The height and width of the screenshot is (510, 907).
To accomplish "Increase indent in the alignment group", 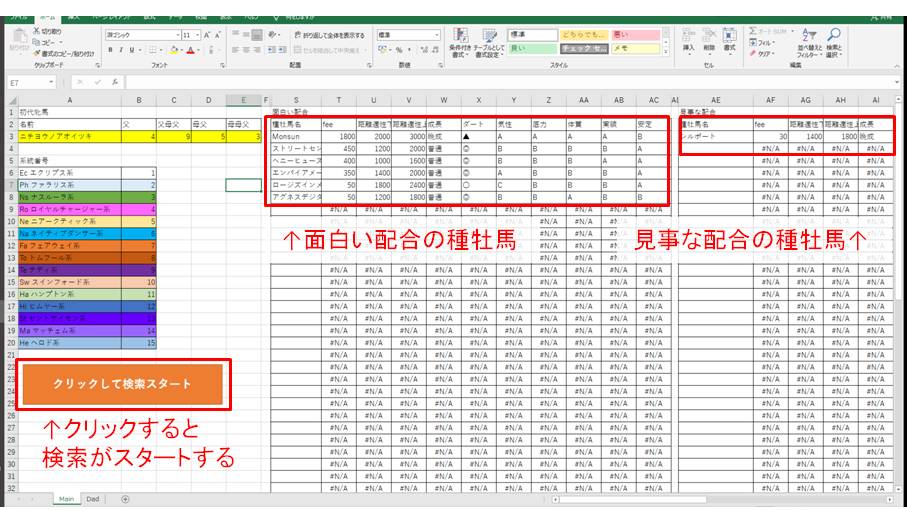I will pos(282,50).
